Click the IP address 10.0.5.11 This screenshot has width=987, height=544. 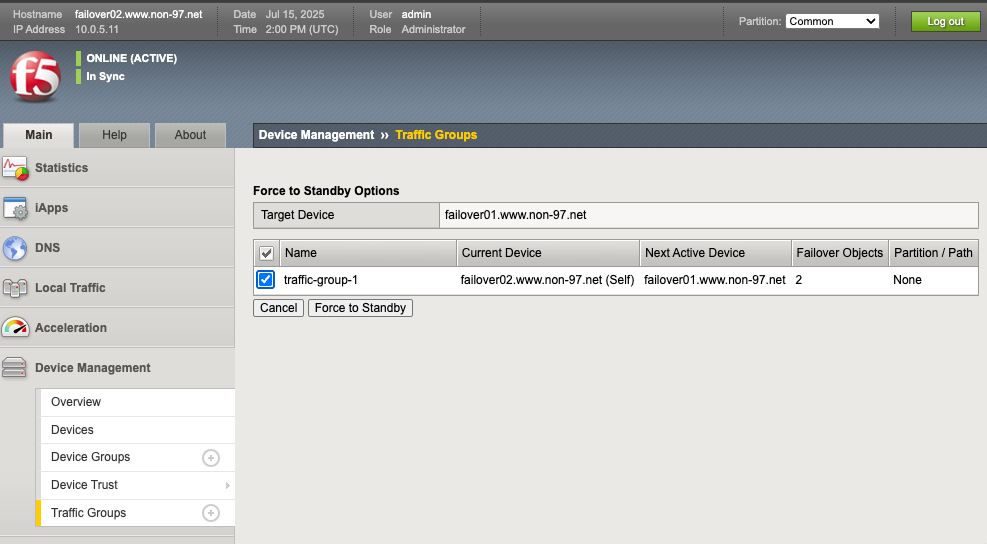tap(97, 29)
